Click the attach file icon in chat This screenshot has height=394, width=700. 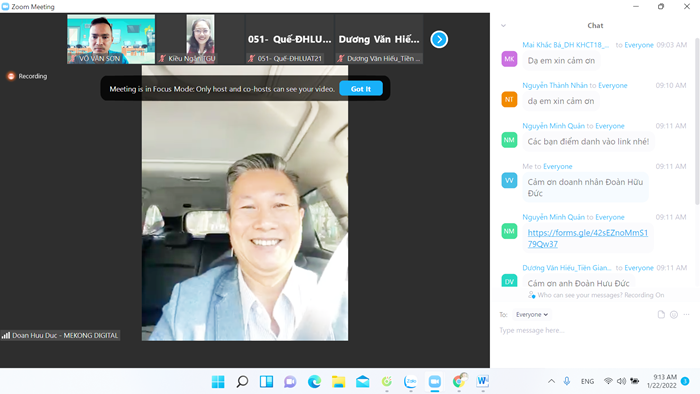coord(661,315)
